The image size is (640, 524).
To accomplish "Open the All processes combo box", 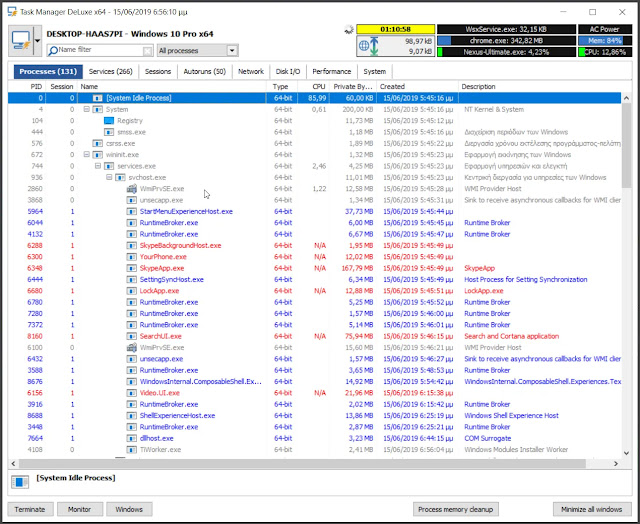I will point(198,51).
